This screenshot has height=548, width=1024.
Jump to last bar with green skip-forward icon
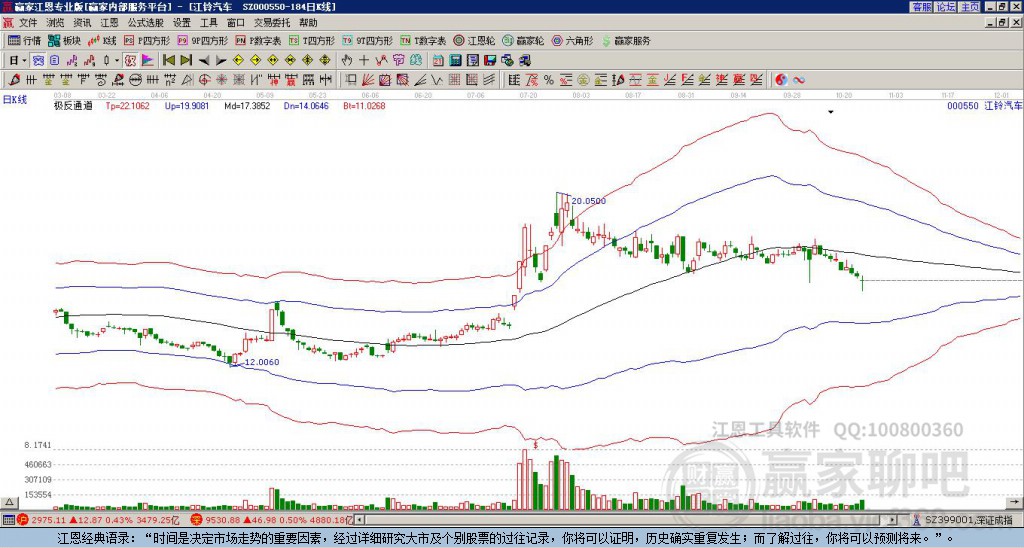186,61
